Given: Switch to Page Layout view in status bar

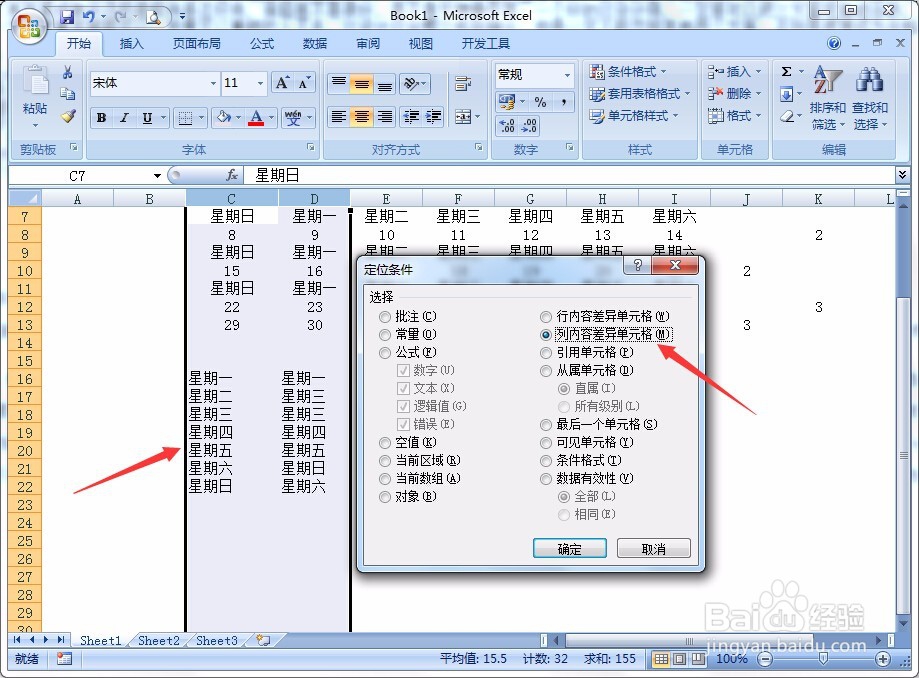Looking at the screenshot, I should tap(679, 659).
